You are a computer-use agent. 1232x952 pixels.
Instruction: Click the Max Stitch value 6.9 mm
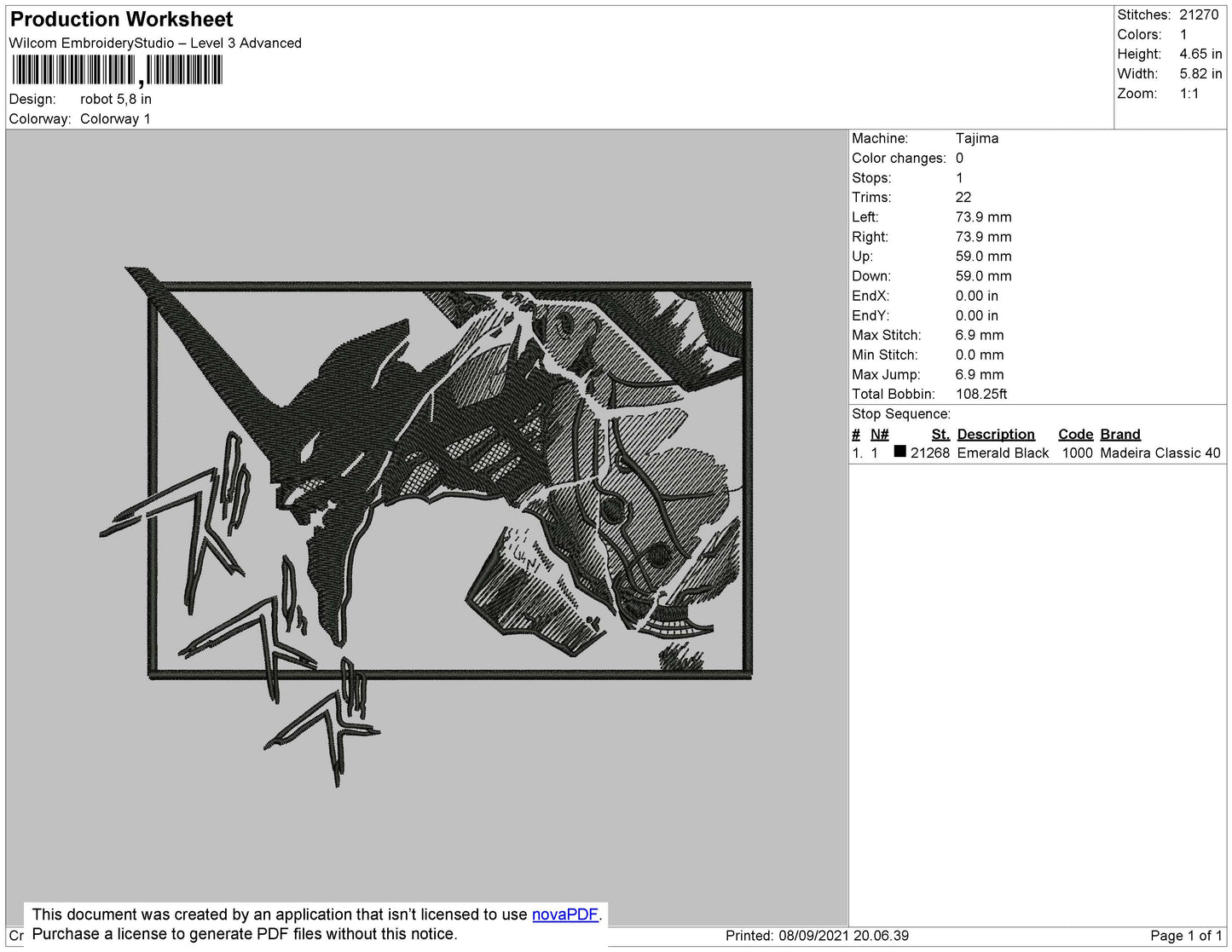[980, 335]
